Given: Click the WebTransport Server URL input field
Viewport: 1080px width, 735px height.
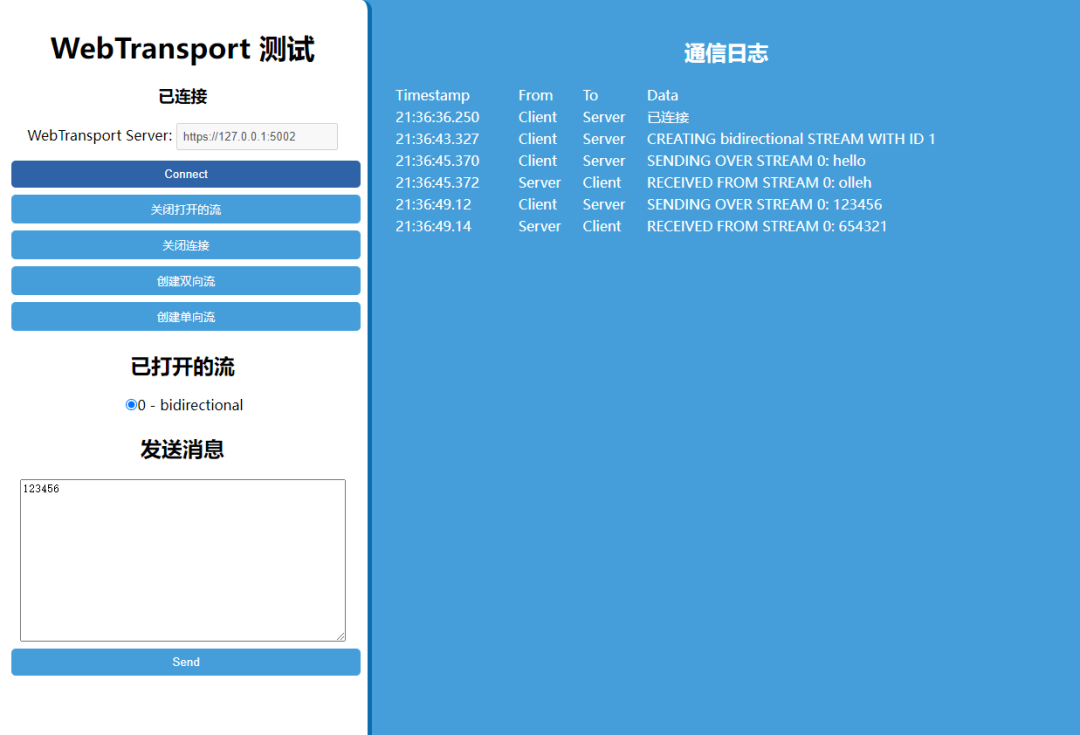Looking at the screenshot, I should coord(257,136).
